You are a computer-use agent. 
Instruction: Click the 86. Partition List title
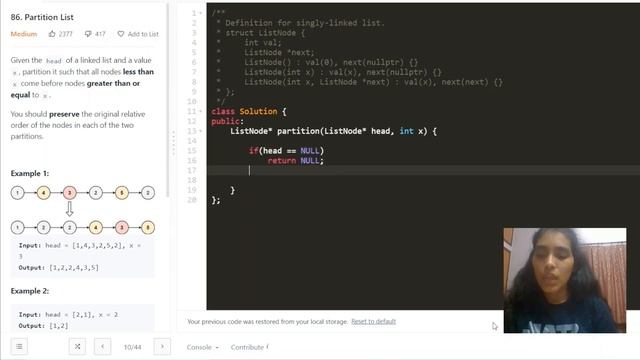pyautogui.click(x=42, y=17)
